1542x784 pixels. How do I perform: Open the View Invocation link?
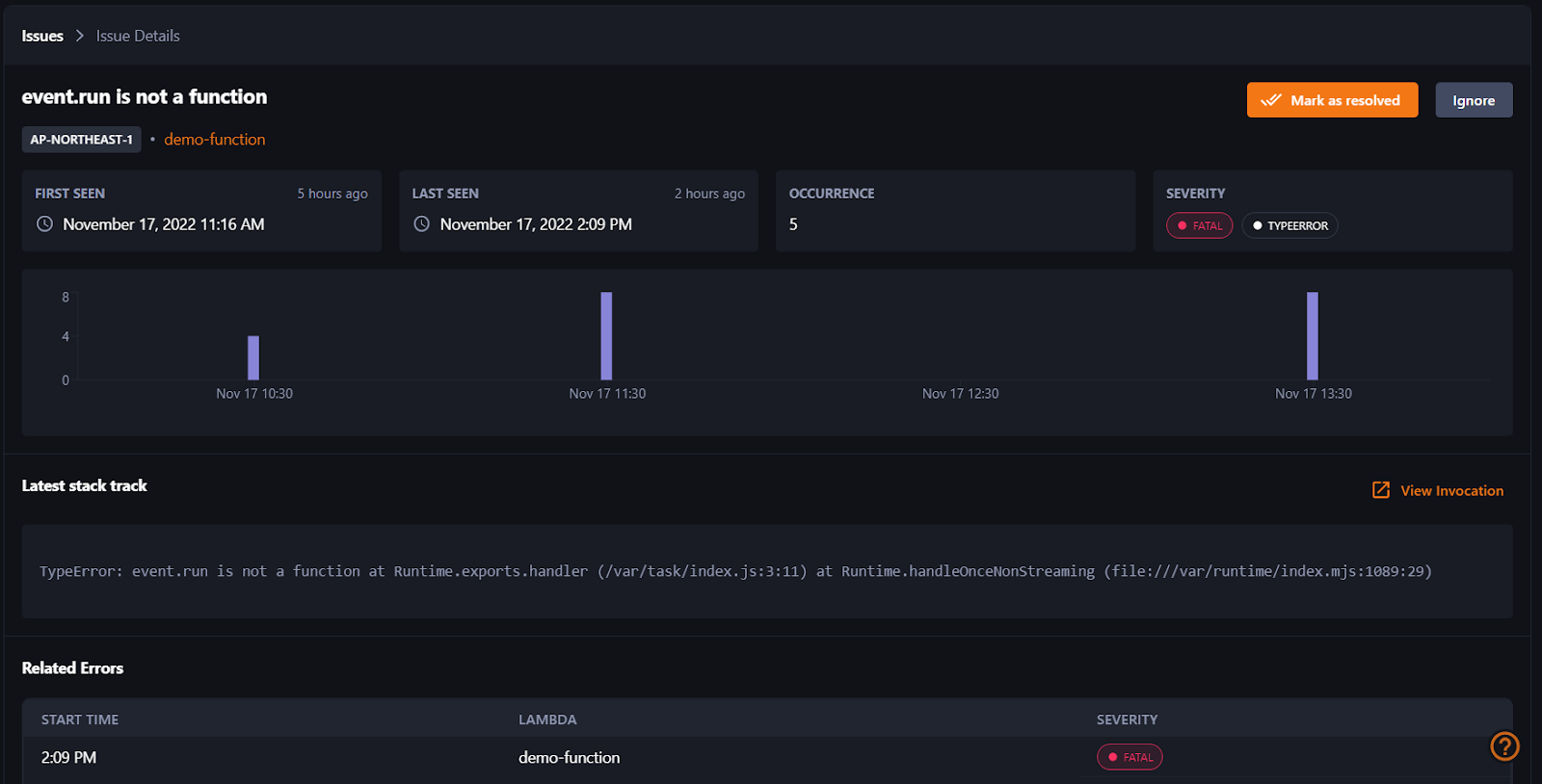point(1450,490)
